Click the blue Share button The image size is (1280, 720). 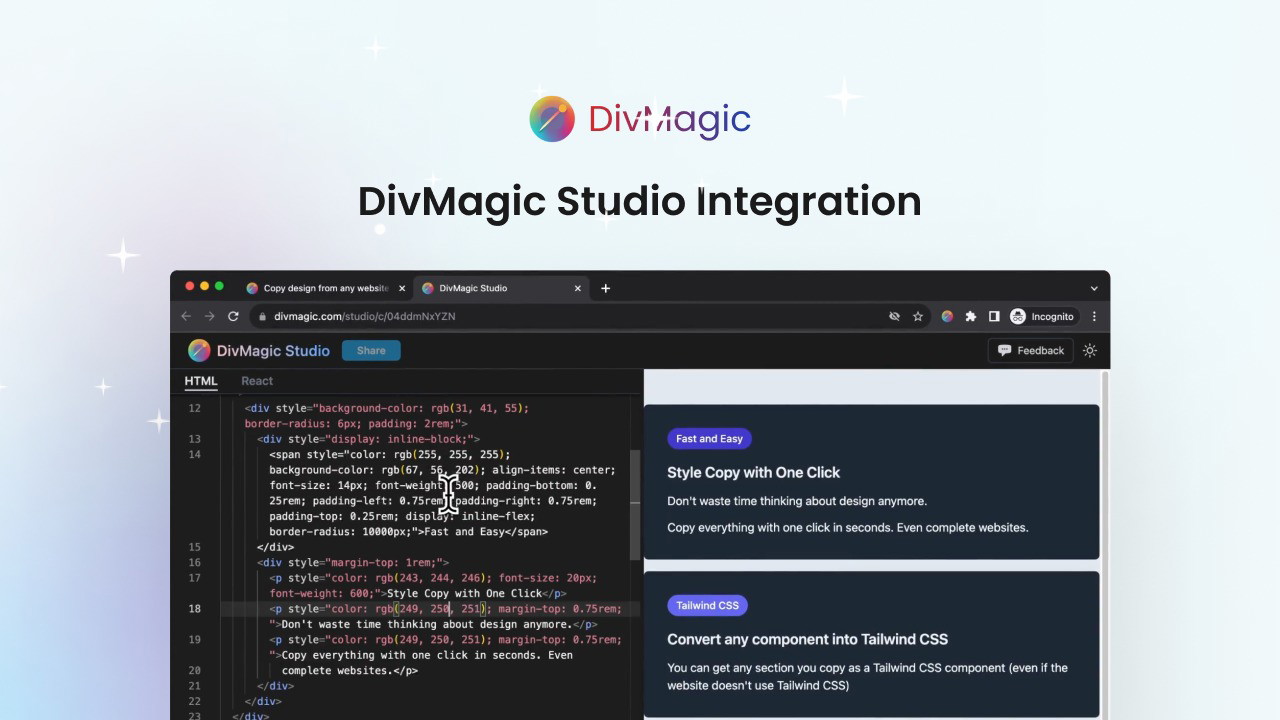click(371, 350)
